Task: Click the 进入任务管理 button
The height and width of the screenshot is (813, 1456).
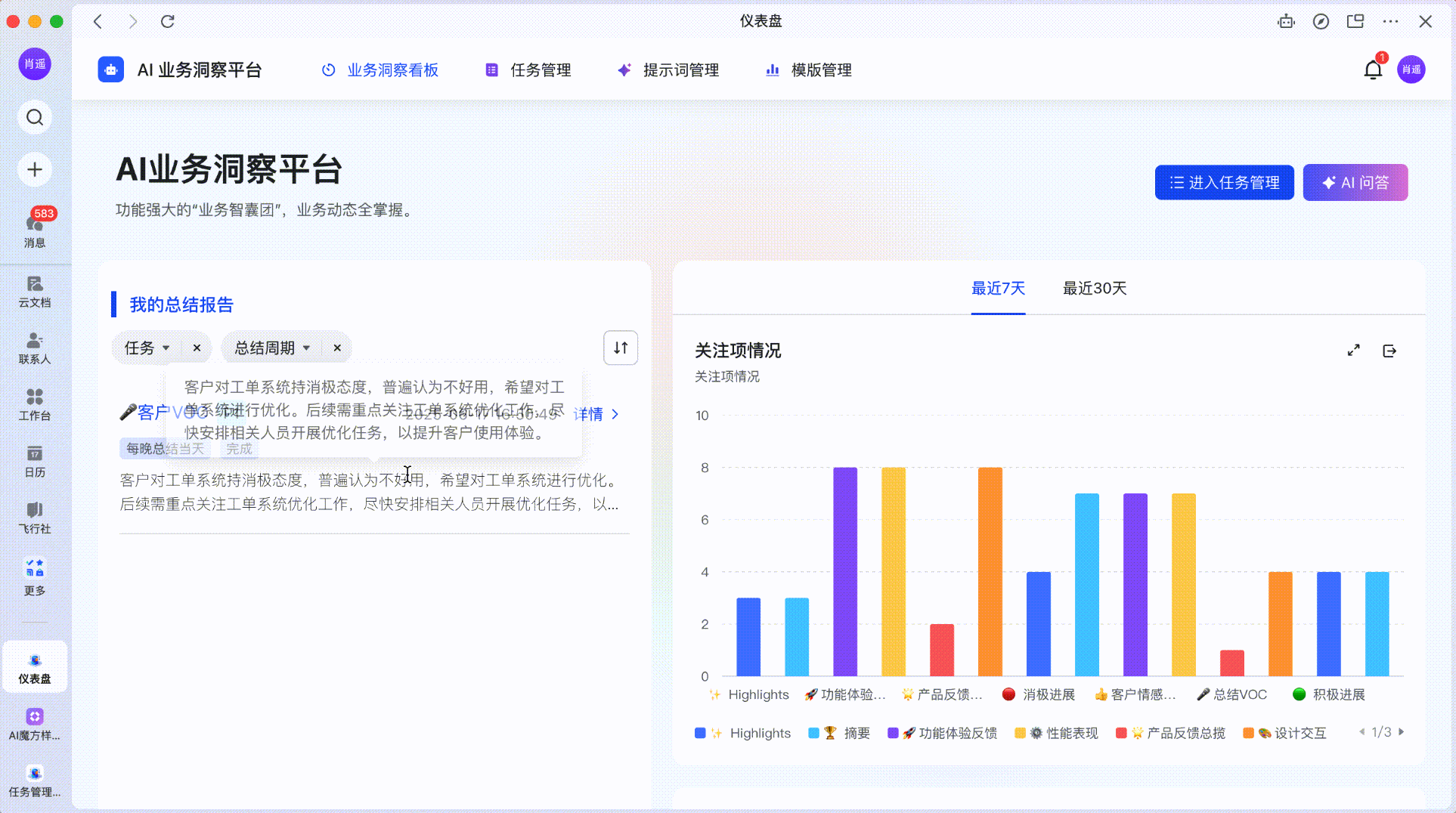Action: [1223, 183]
